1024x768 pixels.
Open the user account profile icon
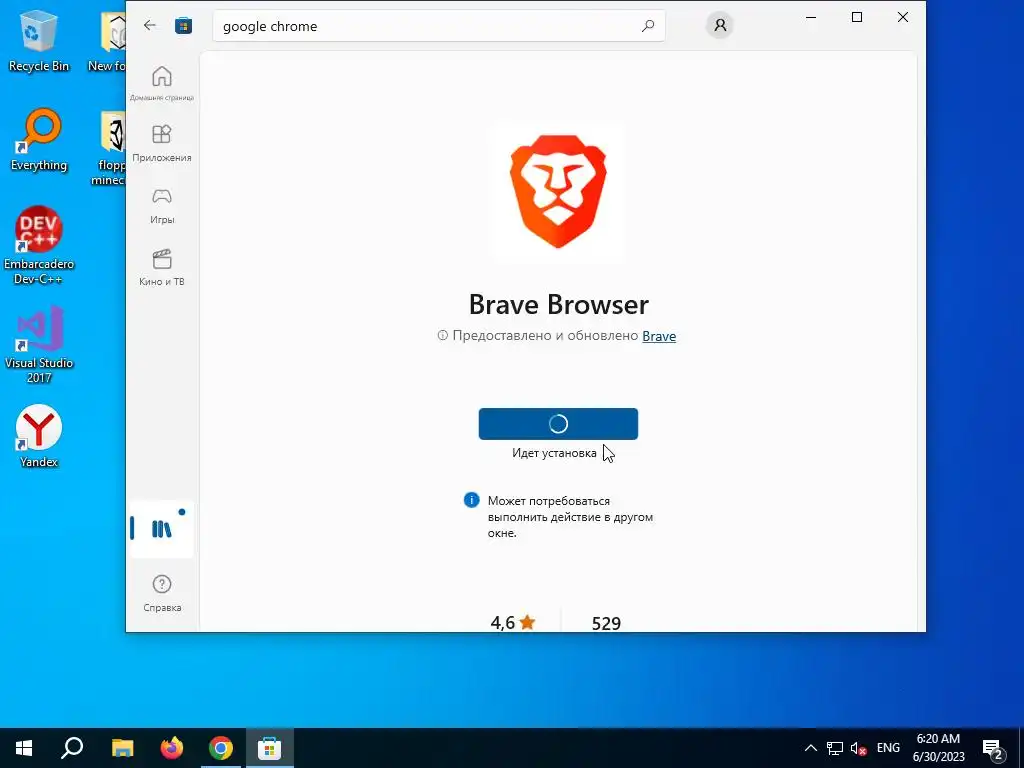(720, 25)
